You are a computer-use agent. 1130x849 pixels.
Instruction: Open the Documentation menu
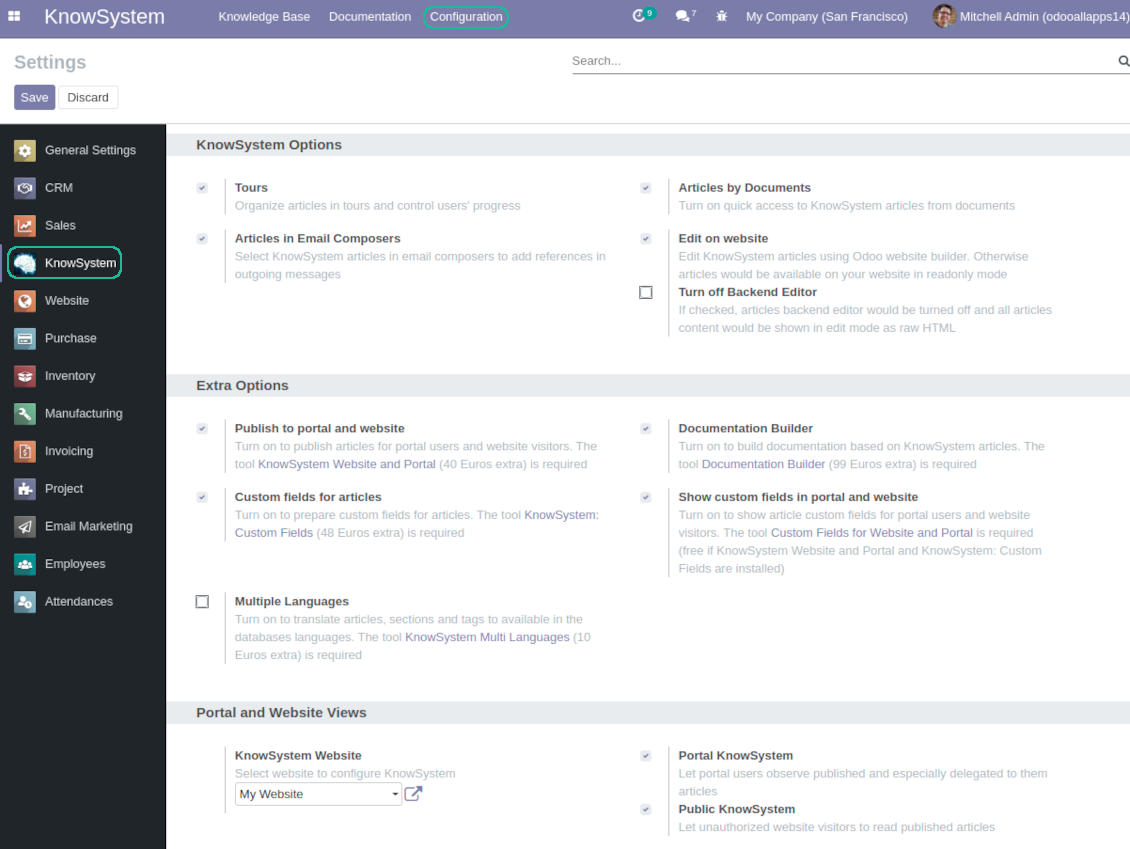click(x=370, y=17)
